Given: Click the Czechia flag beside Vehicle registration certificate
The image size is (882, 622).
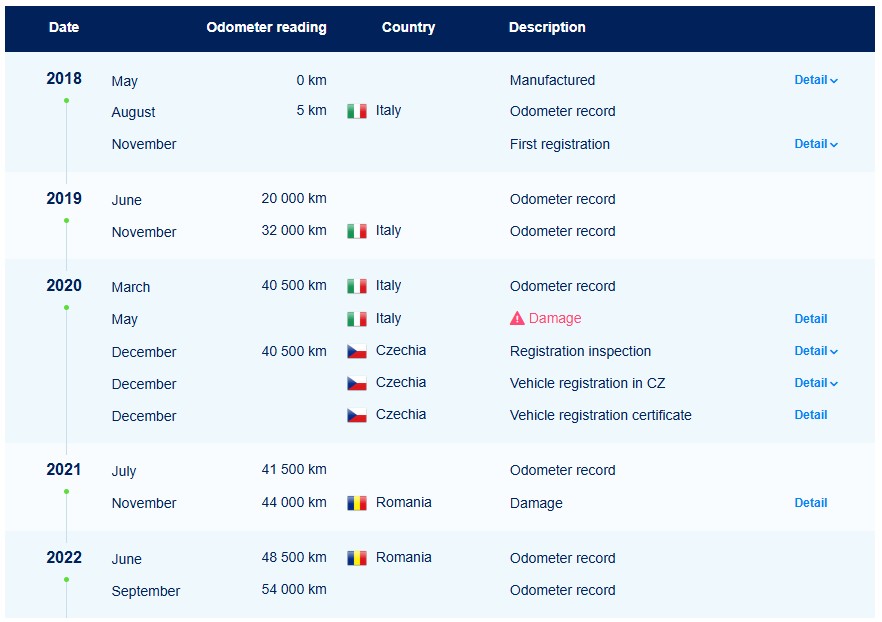Looking at the screenshot, I should click(357, 415).
